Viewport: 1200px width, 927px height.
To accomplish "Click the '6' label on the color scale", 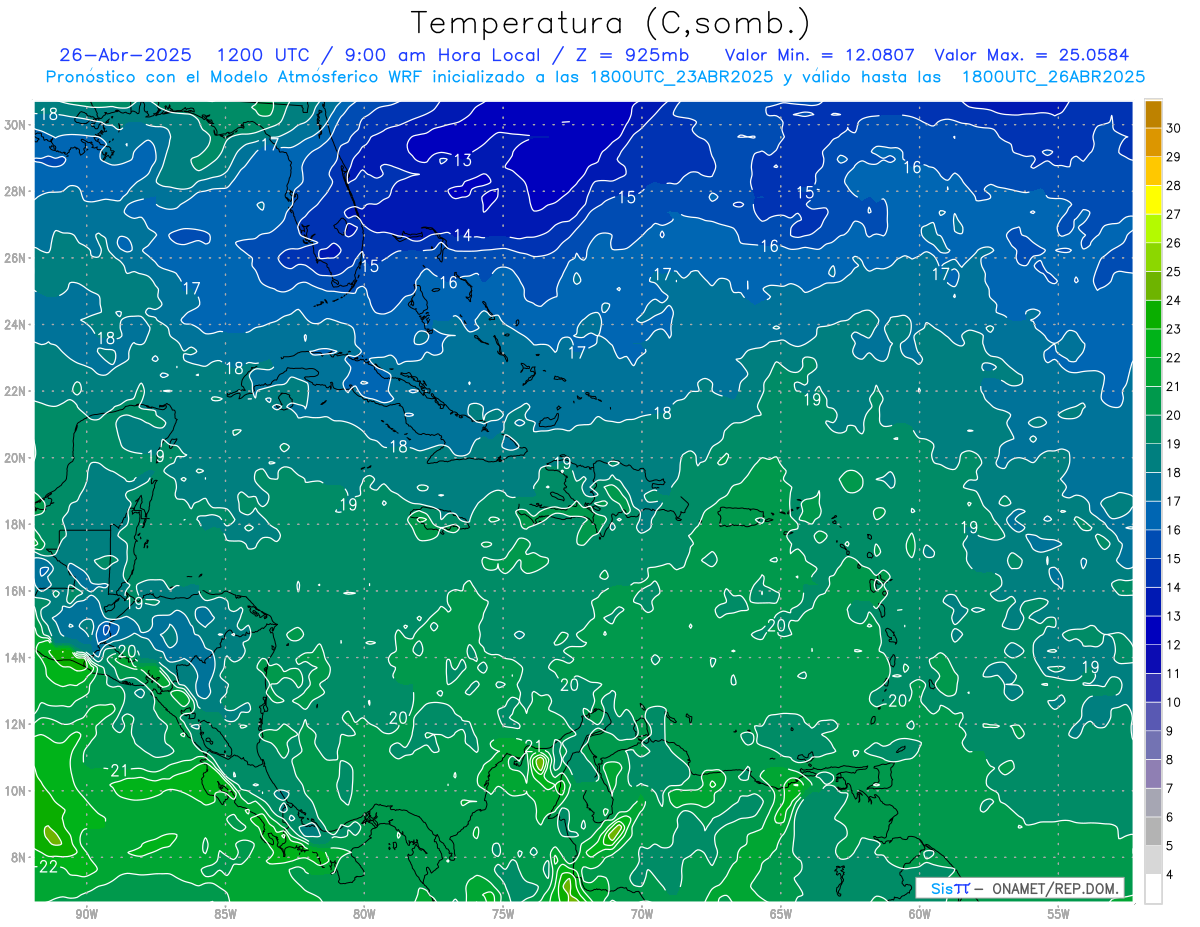I will [x=1169, y=818].
